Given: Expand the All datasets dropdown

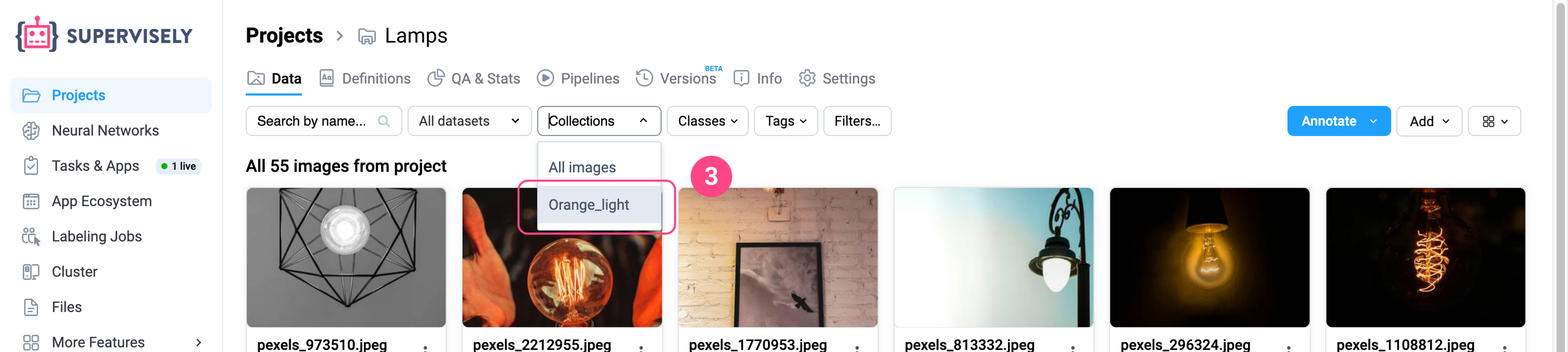Looking at the screenshot, I should pos(469,120).
